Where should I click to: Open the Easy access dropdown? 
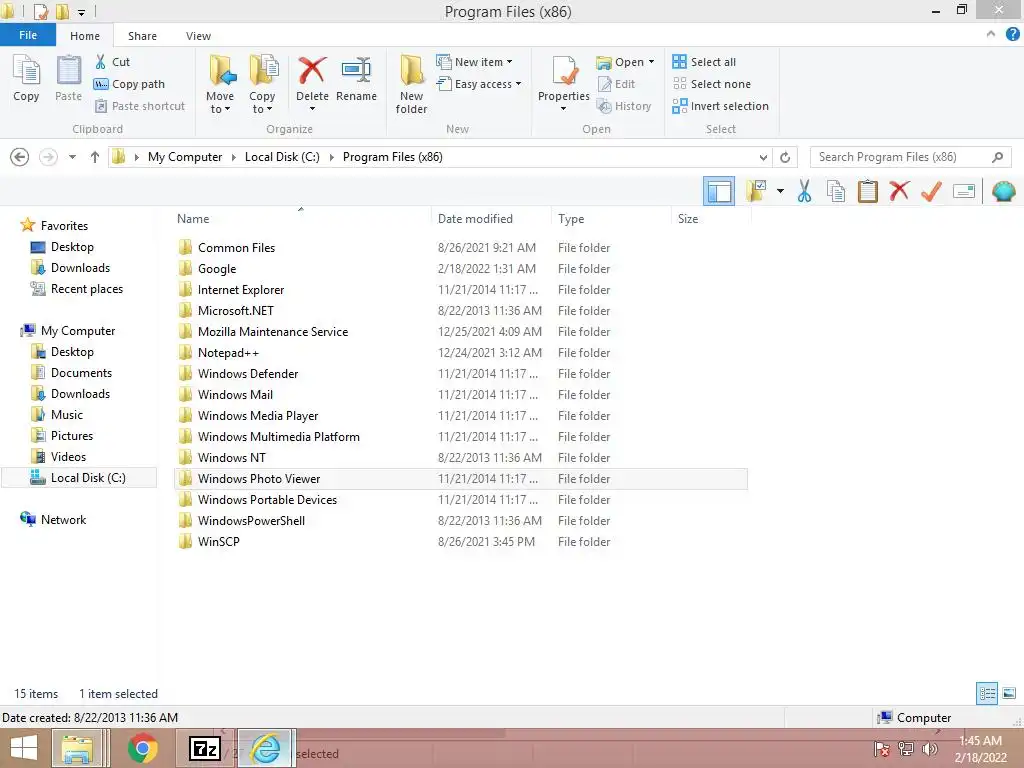[479, 84]
